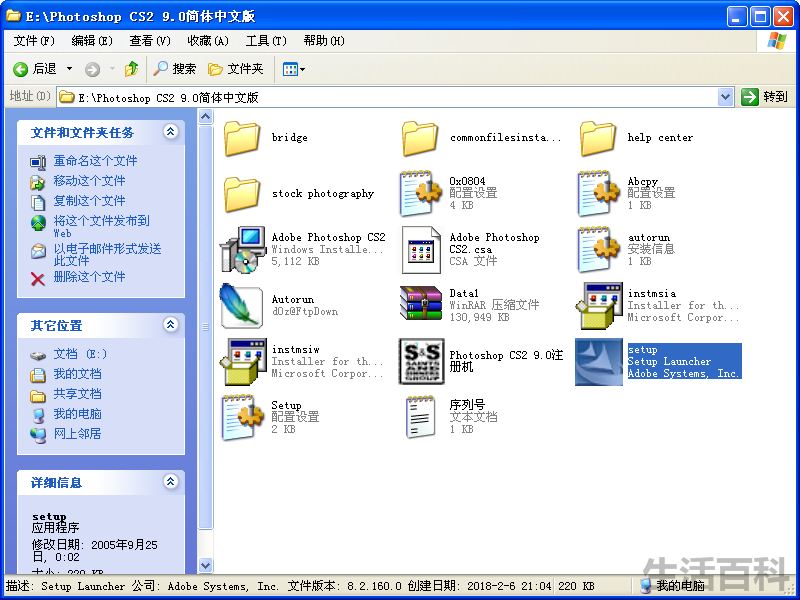This screenshot has width=800, height=600.
Task: Go to 文档 (E:) location
Action: (x=81, y=354)
